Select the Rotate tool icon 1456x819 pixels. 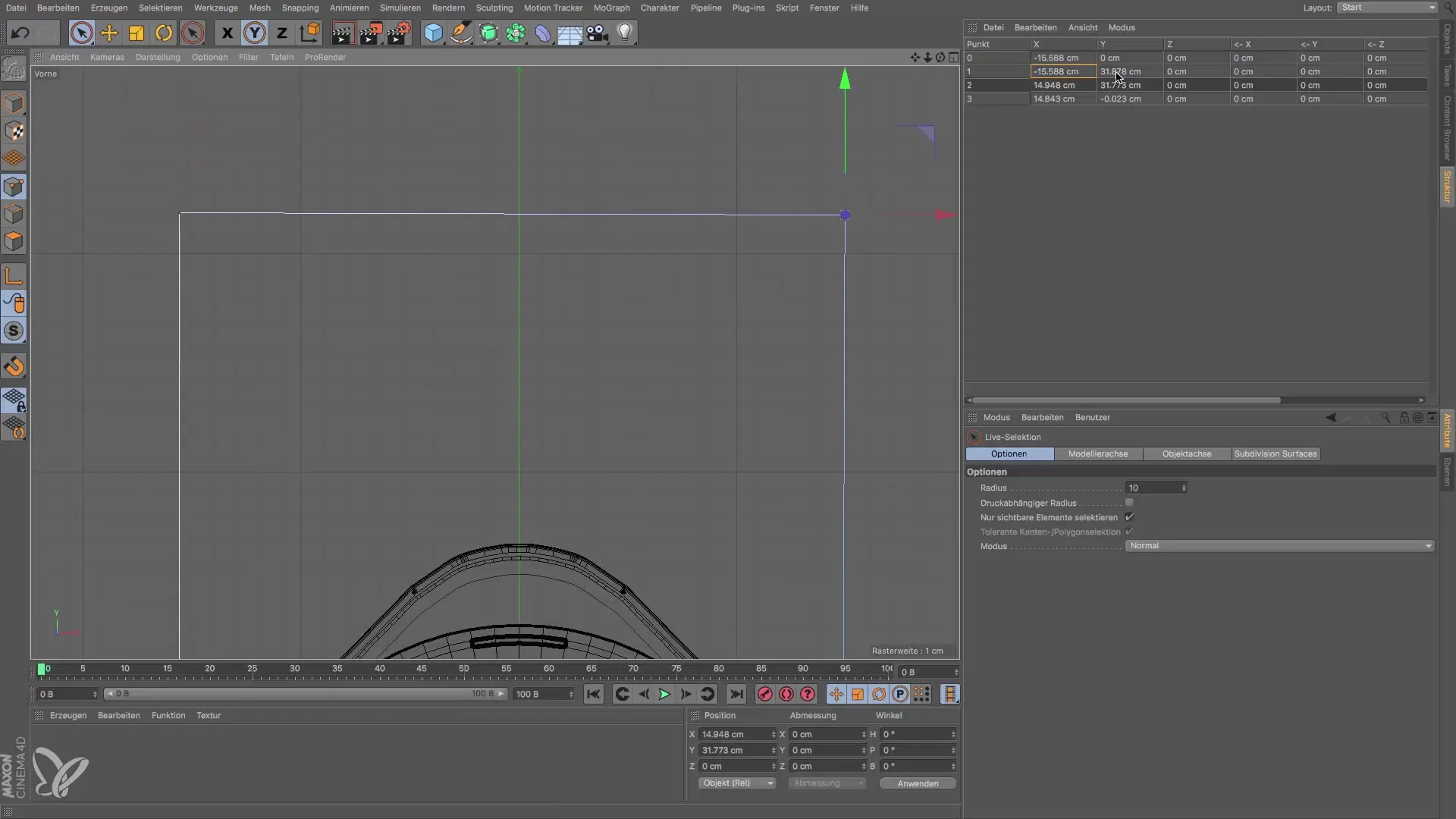pyautogui.click(x=164, y=33)
